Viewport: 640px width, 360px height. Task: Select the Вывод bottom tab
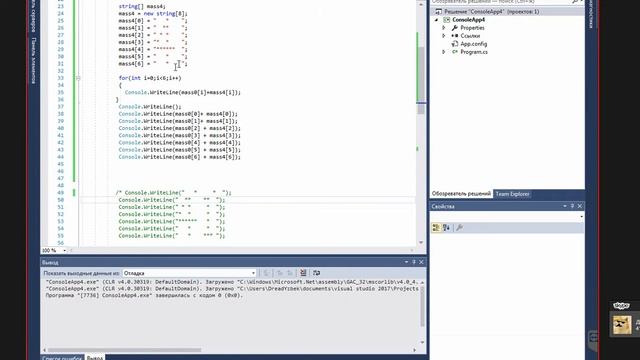[95, 358]
